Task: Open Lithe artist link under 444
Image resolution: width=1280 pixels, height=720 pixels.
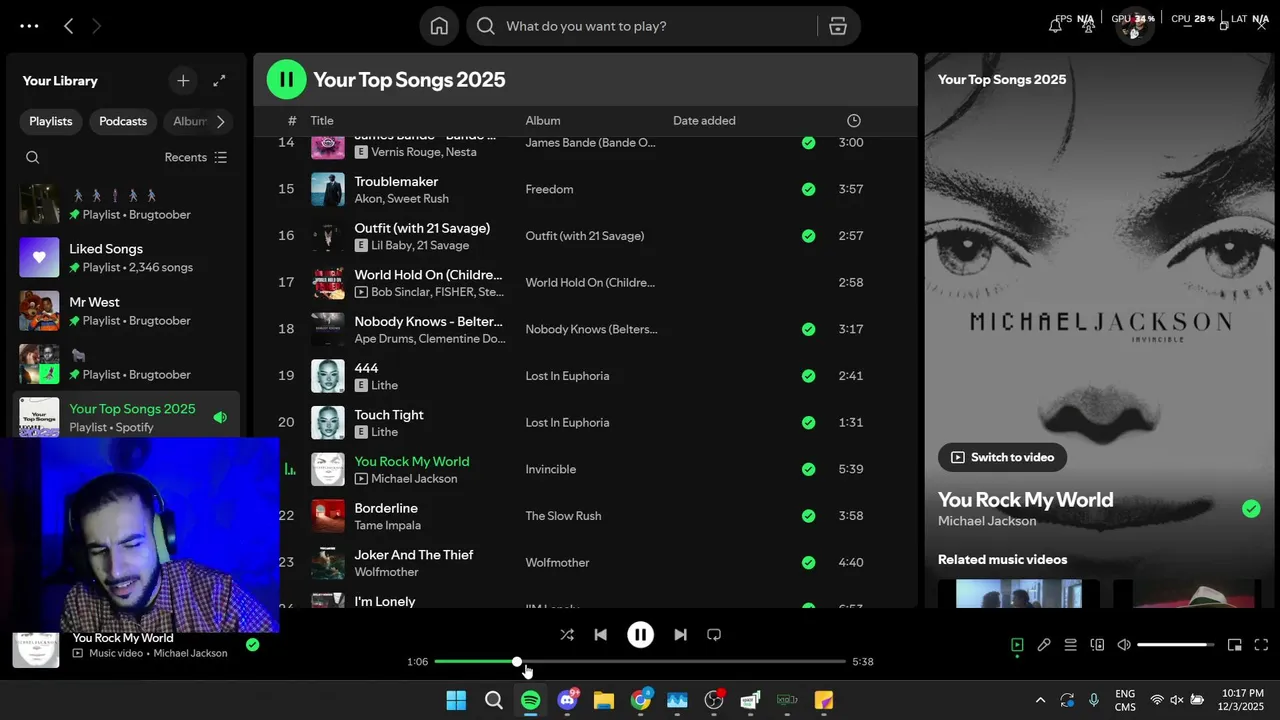Action: (x=384, y=385)
